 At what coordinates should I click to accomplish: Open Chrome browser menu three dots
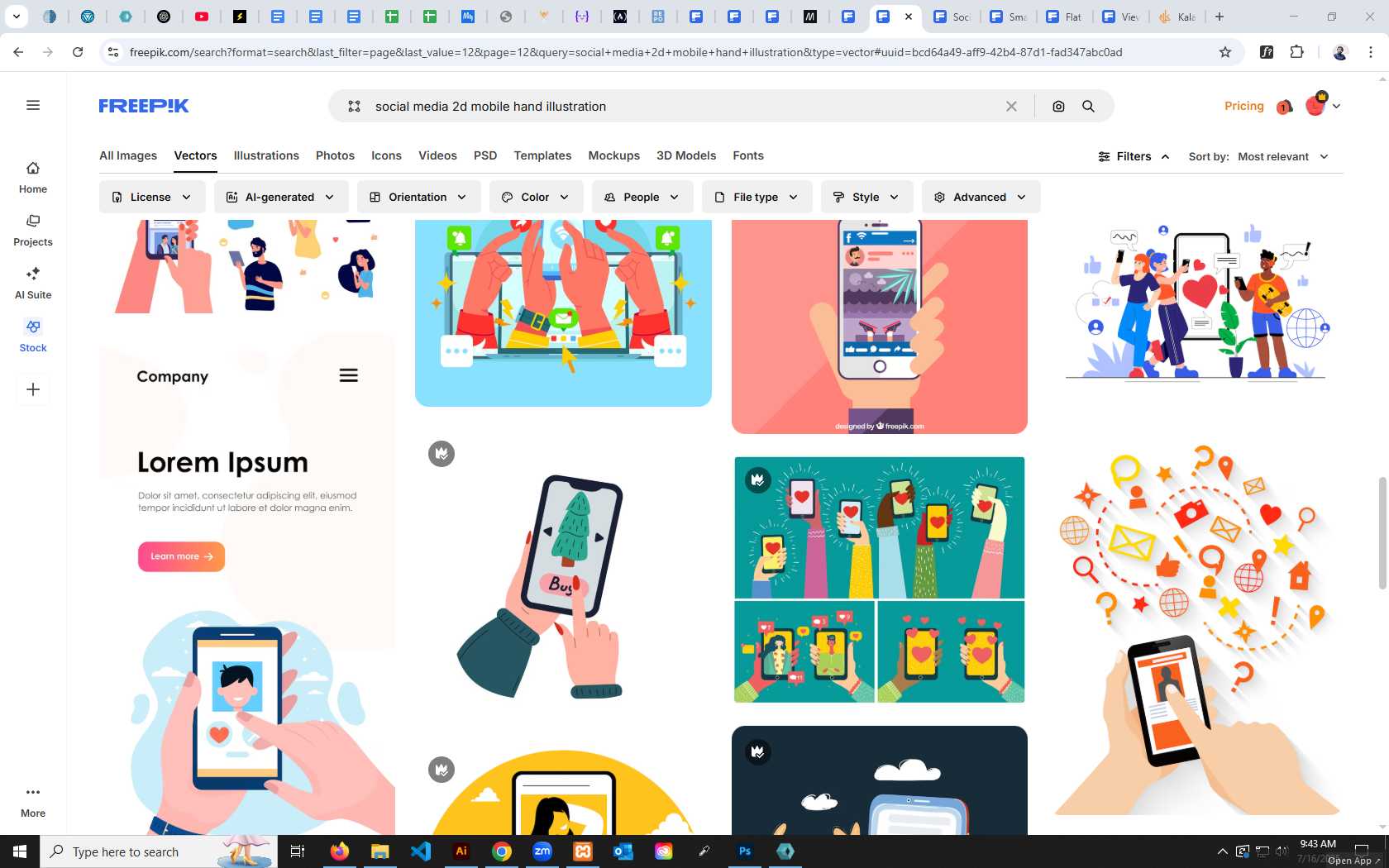pos(1371,52)
